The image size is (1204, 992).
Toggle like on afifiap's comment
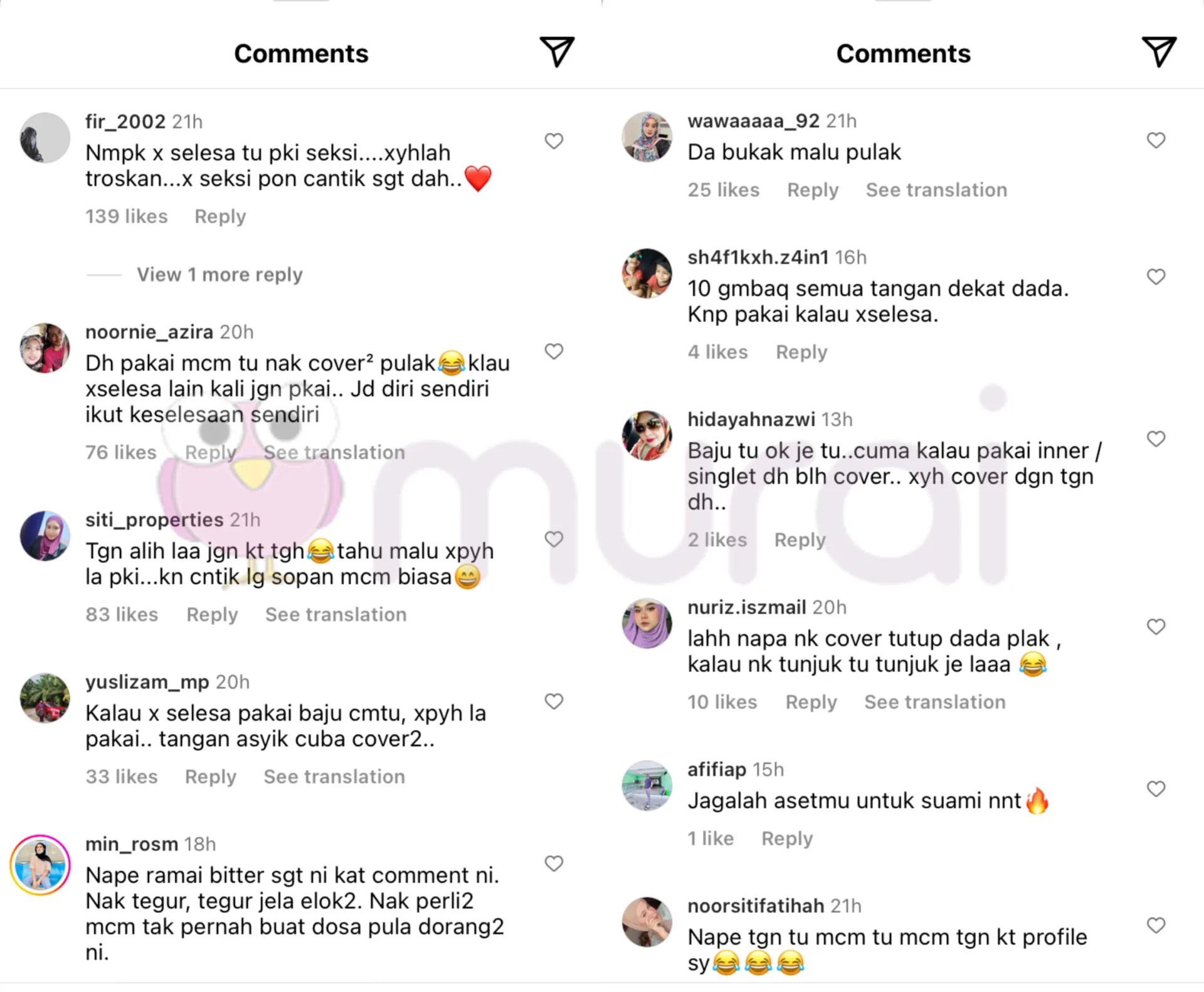coord(1156,788)
